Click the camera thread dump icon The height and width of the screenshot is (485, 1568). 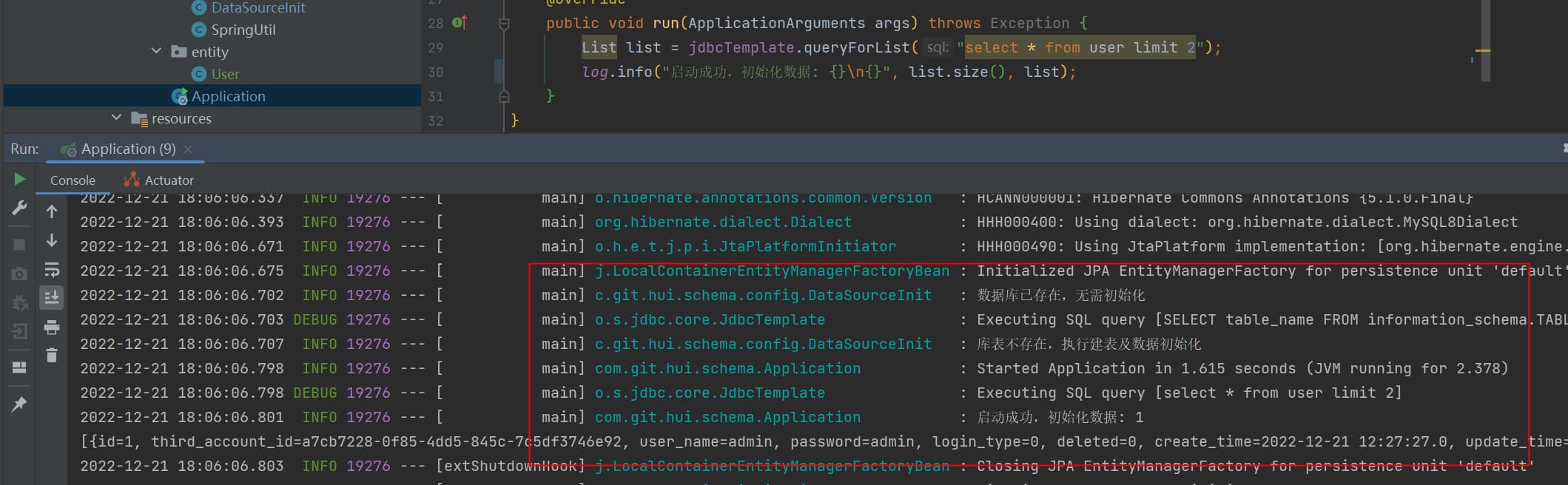pyautogui.click(x=19, y=274)
